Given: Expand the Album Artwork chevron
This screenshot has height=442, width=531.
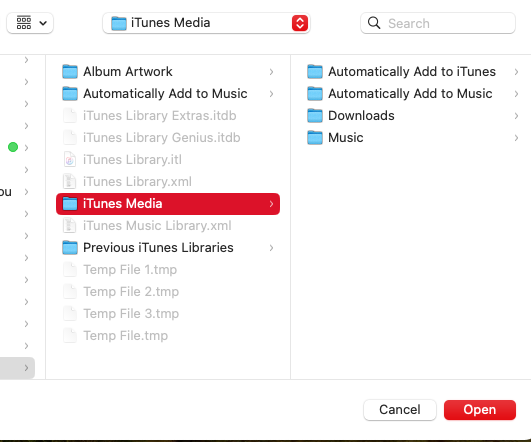Looking at the screenshot, I should pyautogui.click(x=271, y=72).
